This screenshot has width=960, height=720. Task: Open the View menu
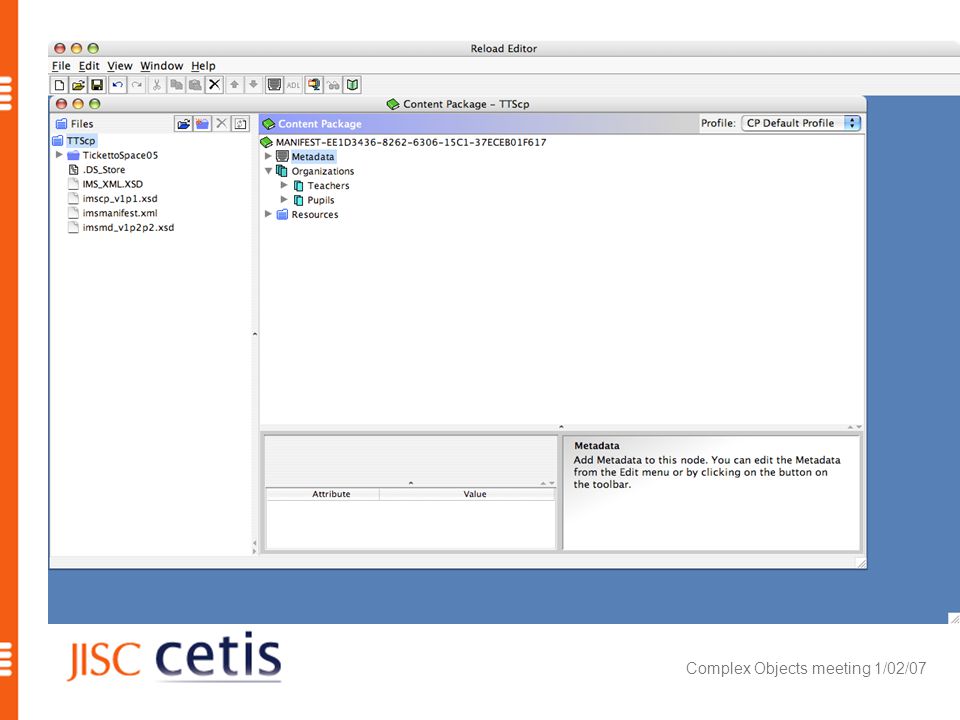coord(120,66)
